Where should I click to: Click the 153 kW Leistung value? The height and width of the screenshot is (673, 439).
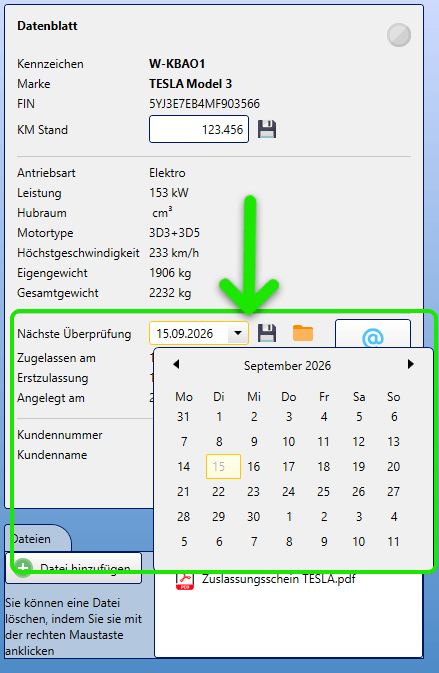click(169, 193)
